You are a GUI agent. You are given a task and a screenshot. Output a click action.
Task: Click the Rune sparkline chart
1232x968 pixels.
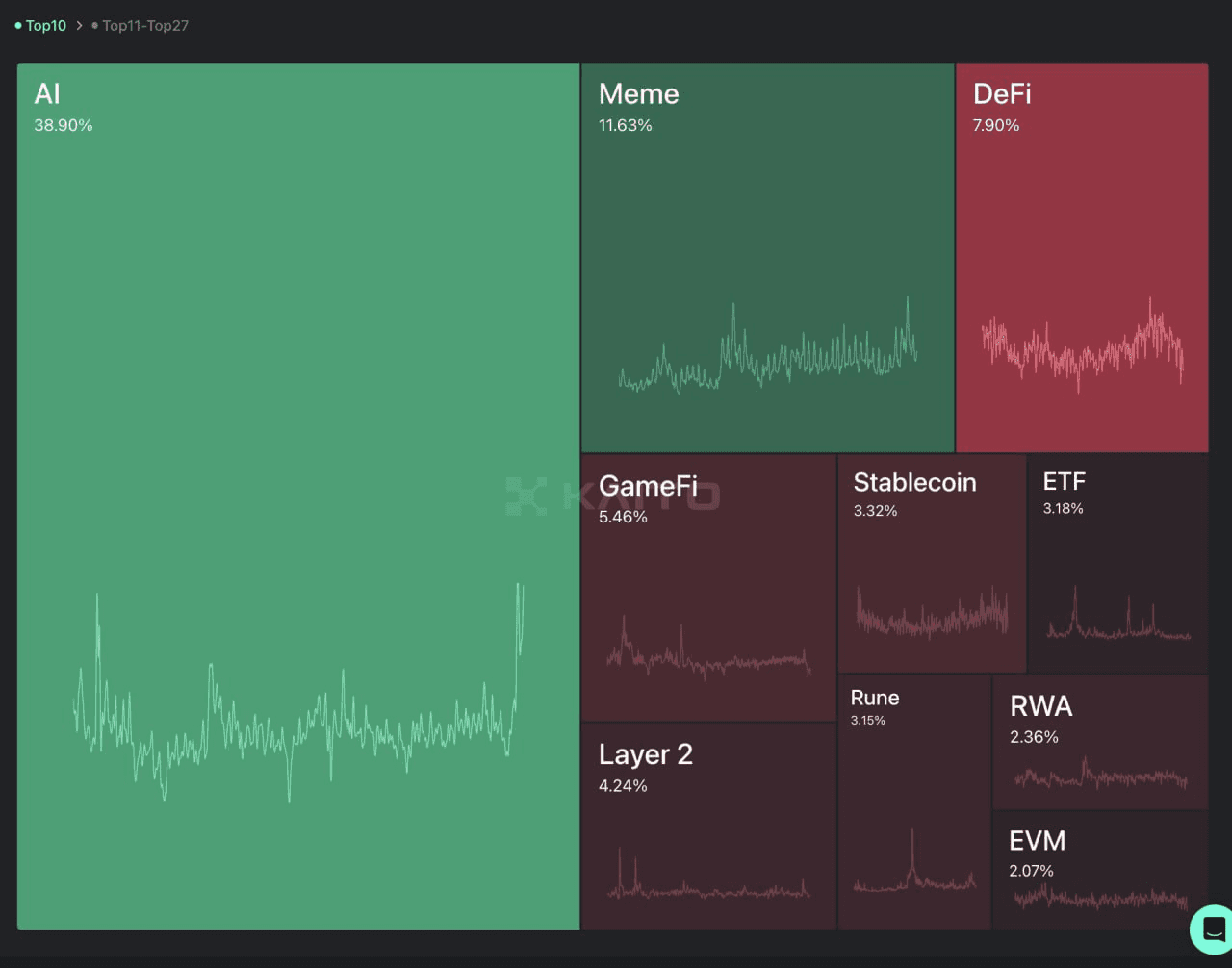pyautogui.click(x=914, y=859)
